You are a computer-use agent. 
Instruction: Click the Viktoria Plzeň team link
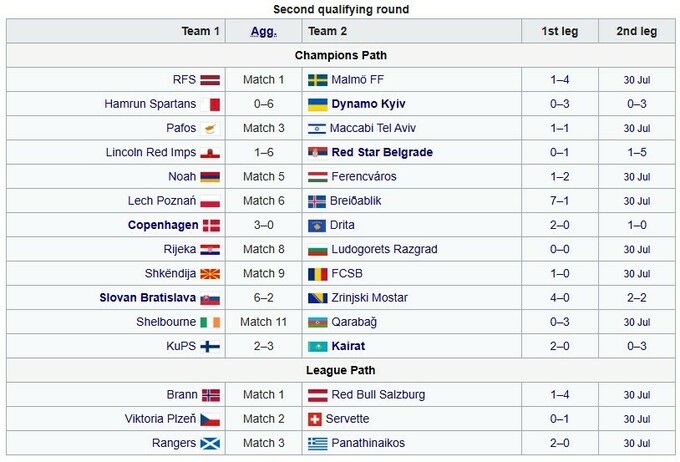pyautogui.click(x=160, y=419)
